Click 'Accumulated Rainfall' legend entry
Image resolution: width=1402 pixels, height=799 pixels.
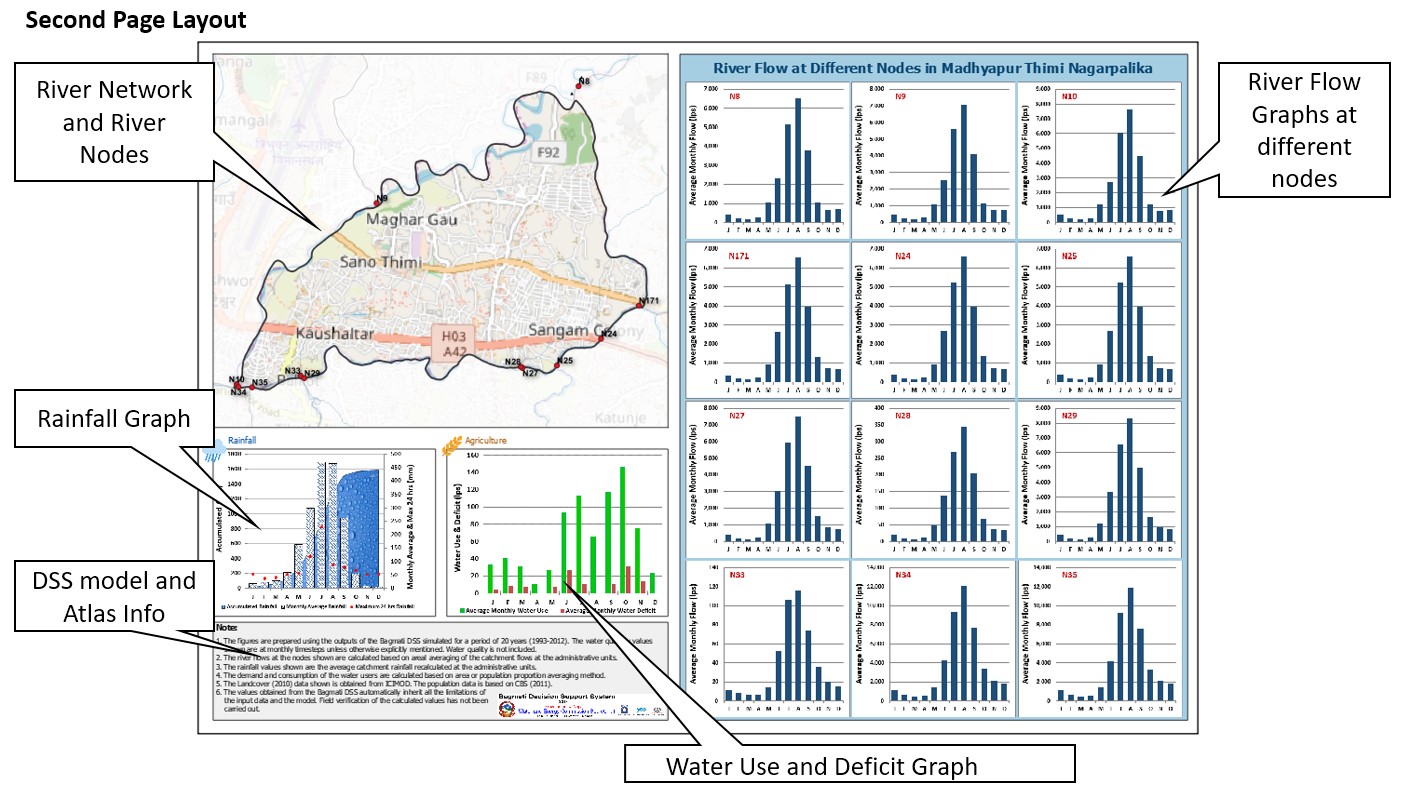[x=251, y=606]
